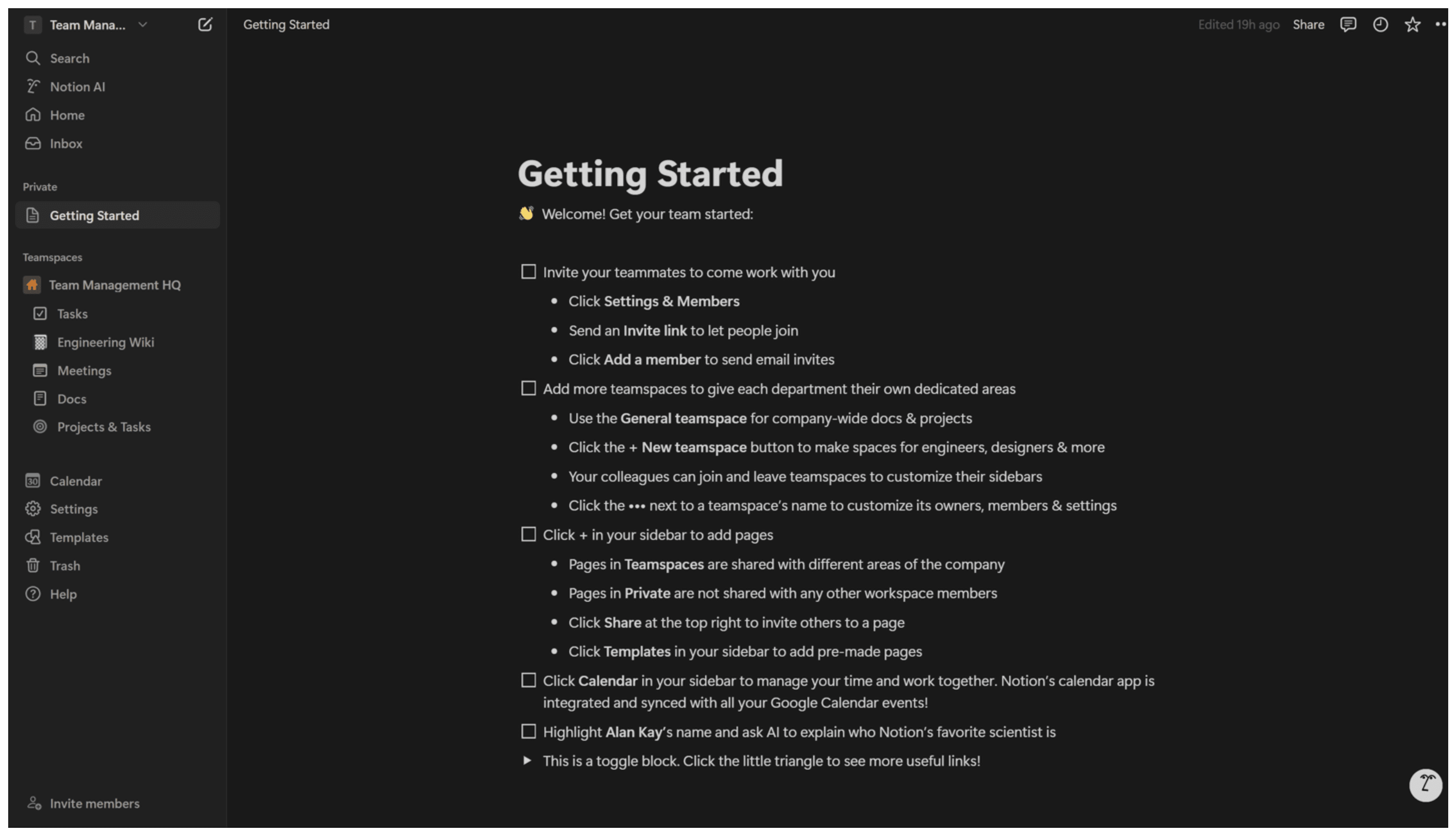Open Settings from sidebar
This screenshot has width=1456, height=836.
coord(74,509)
